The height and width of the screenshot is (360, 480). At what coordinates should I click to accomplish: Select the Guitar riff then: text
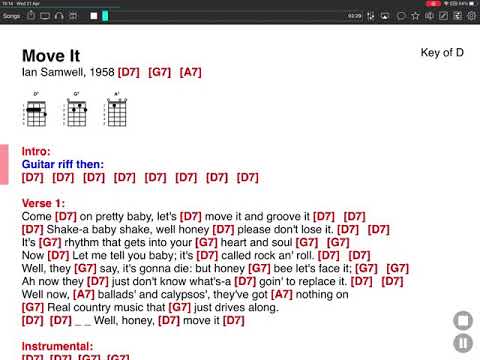63,164
